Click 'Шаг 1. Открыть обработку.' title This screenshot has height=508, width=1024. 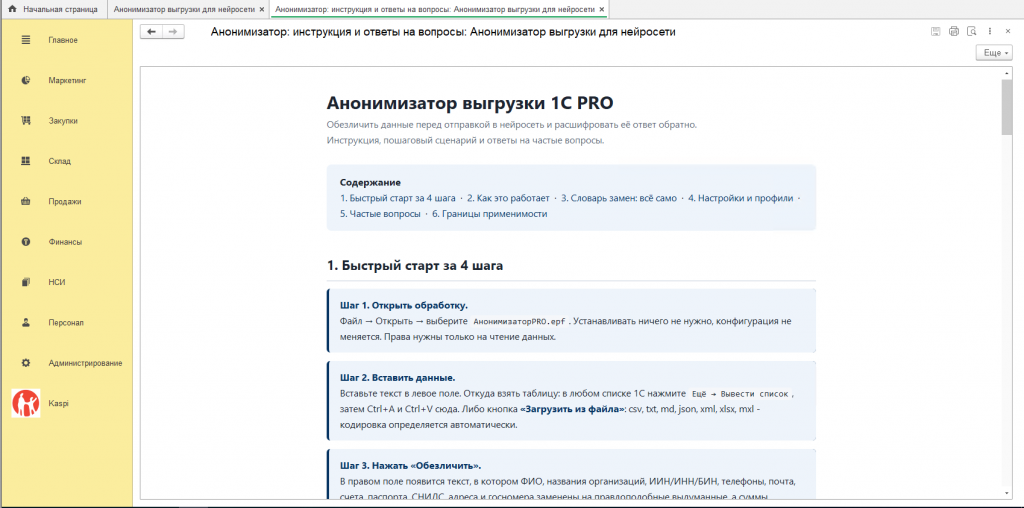404,306
